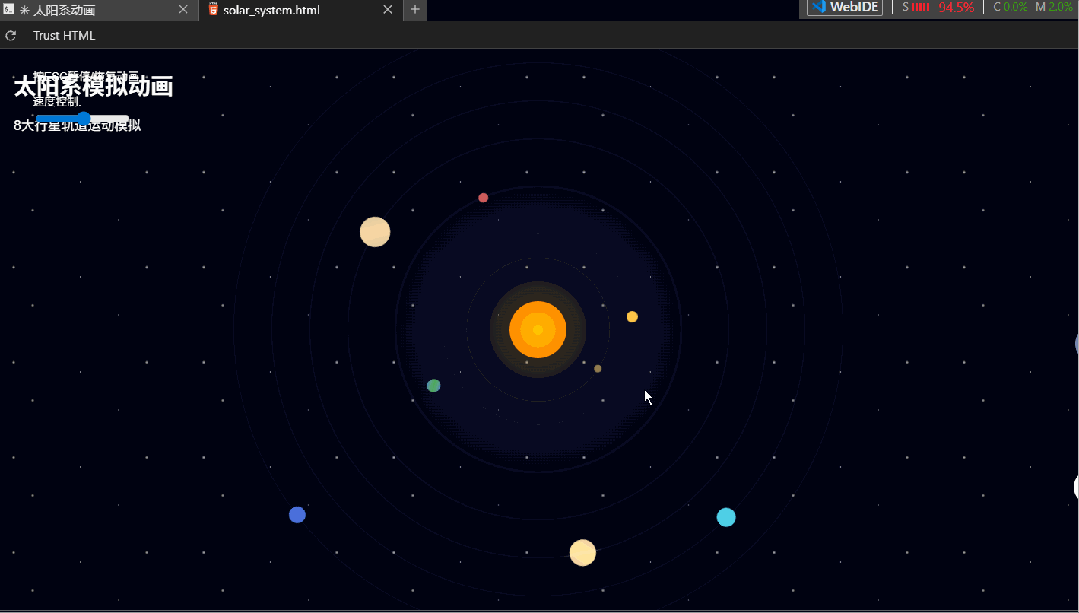Screen dimensions: 1079x613
Task: Click the orange sun at the center
Action: pos(538,329)
